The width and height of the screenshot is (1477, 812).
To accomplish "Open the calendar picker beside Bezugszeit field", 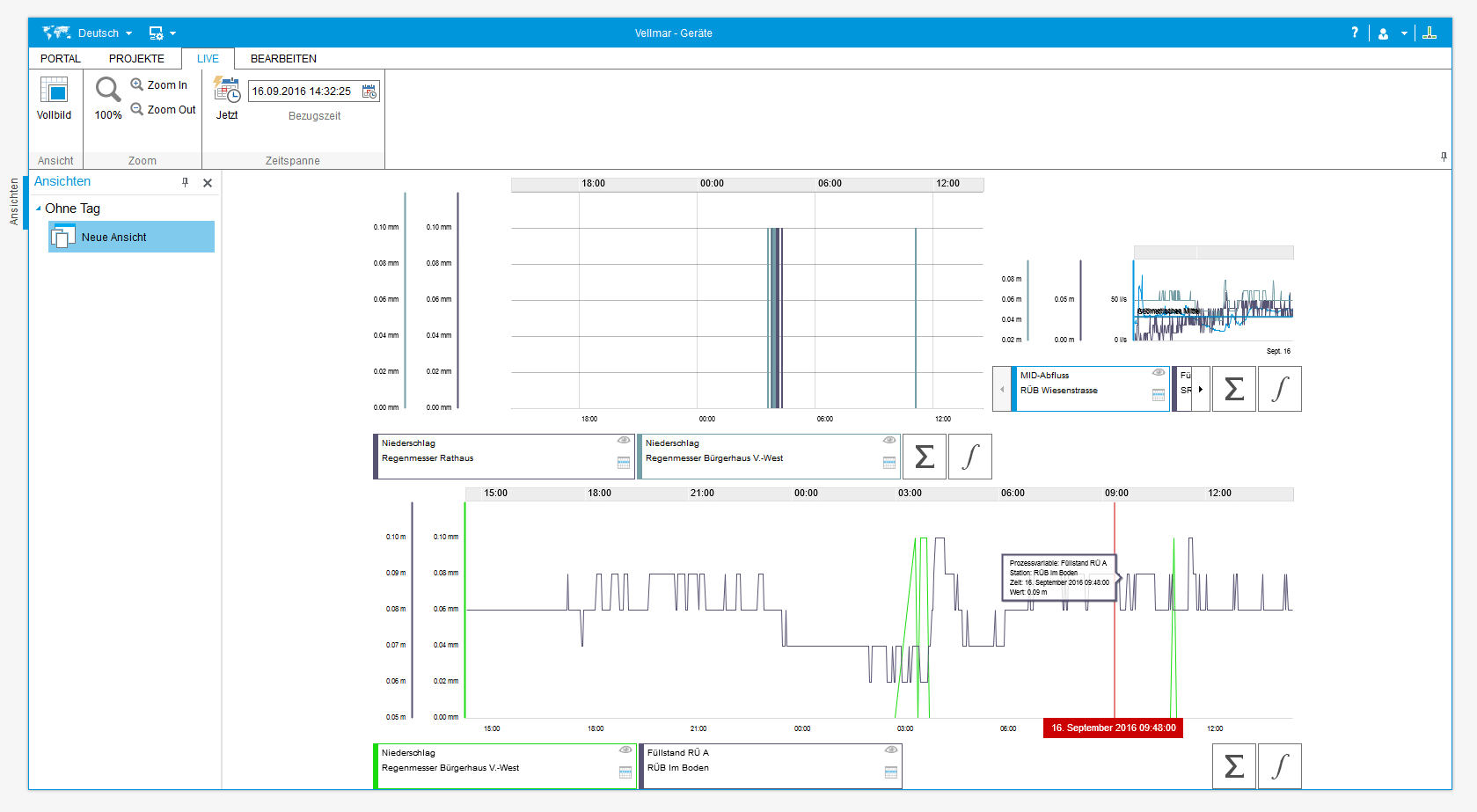I will 369,91.
